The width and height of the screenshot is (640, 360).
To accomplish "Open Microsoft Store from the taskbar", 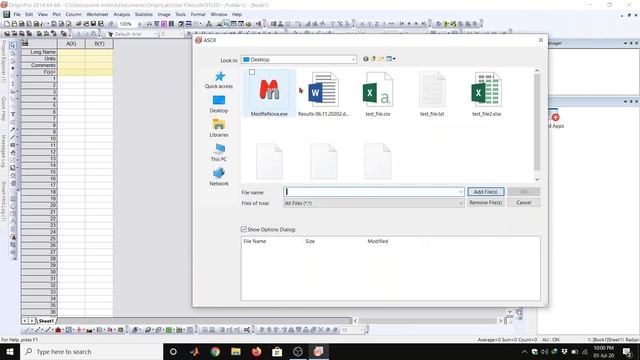I will 277,351.
